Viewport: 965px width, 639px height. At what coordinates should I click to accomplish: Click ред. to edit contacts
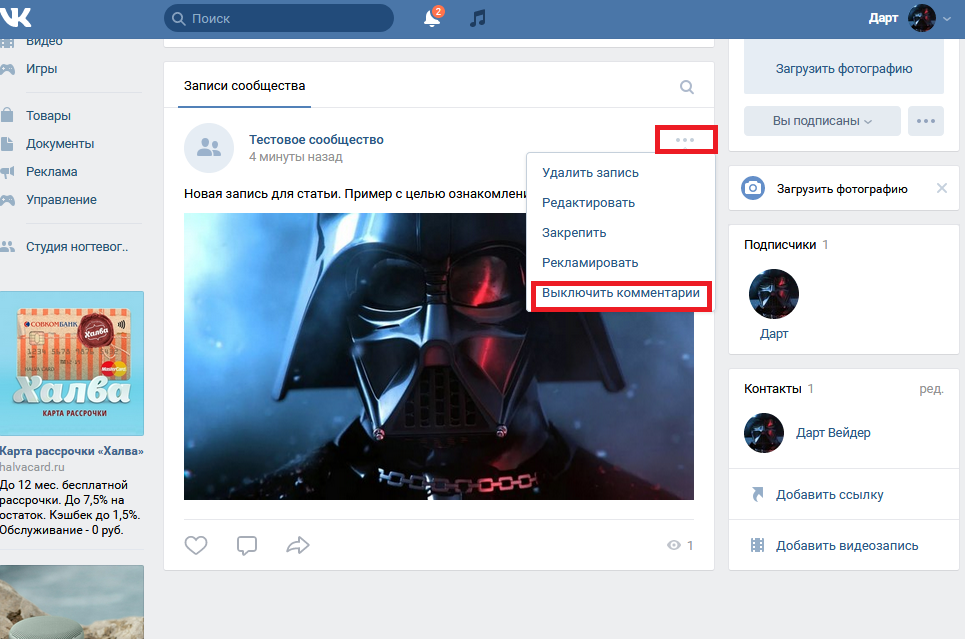pyautogui.click(x=931, y=389)
